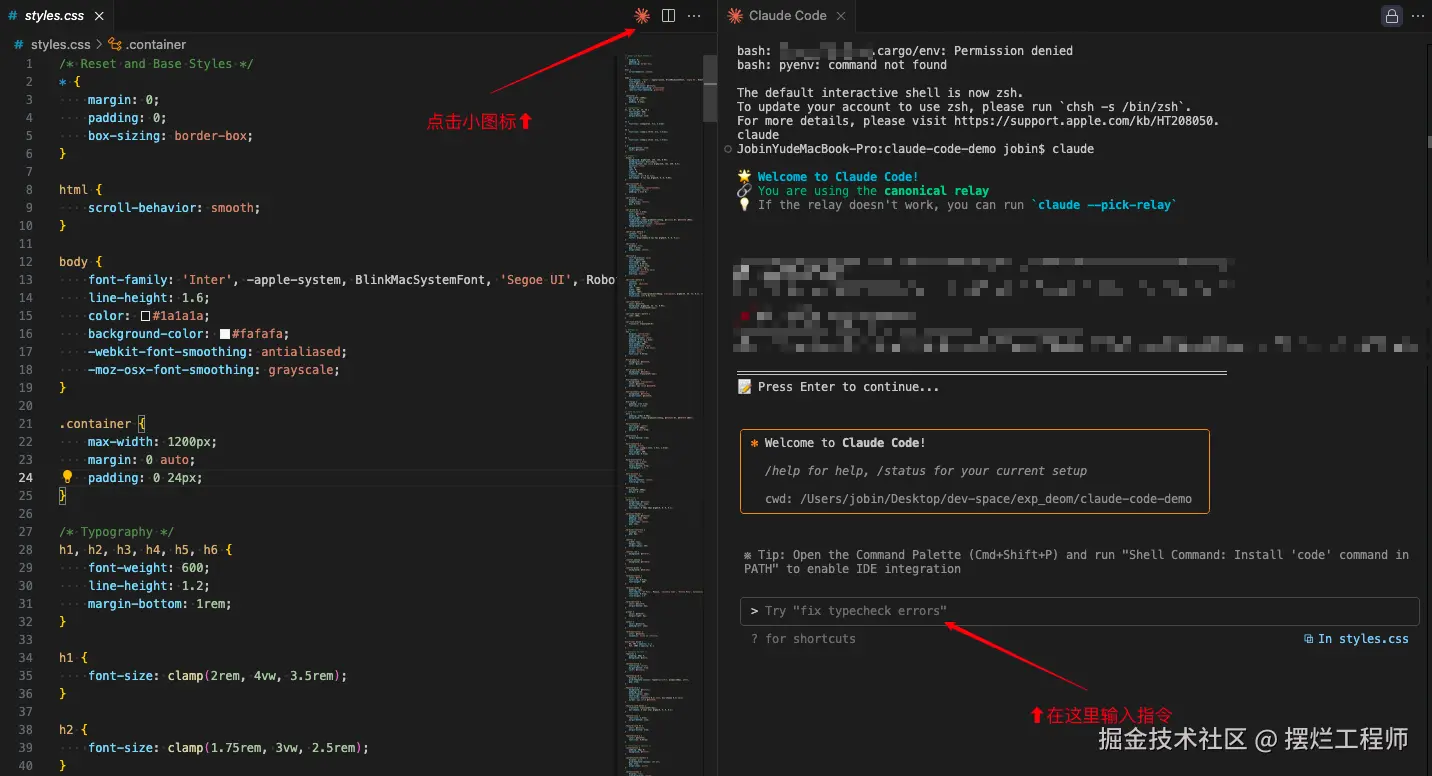Click the 'bash: pyenv: command not found' line
This screenshot has height=776, width=1432.
pyautogui.click(x=842, y=65)
